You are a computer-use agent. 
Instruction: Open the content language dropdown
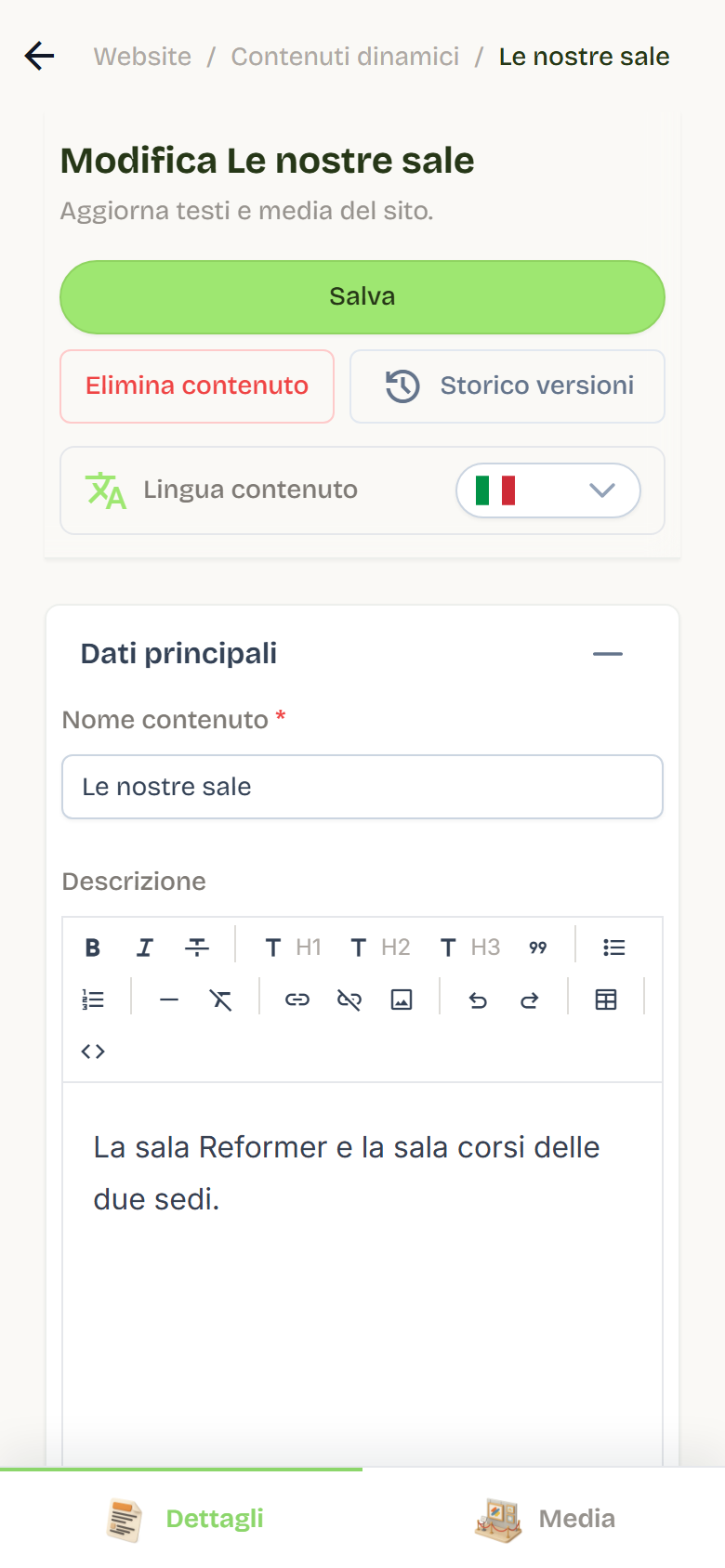pos(547,490)
